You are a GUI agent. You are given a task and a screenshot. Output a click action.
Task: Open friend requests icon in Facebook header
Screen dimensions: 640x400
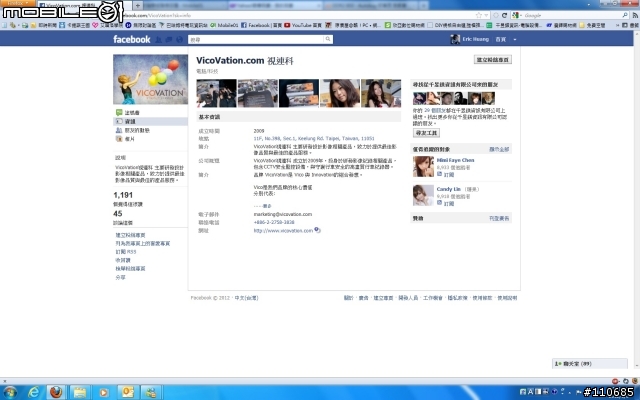point(158,40)
